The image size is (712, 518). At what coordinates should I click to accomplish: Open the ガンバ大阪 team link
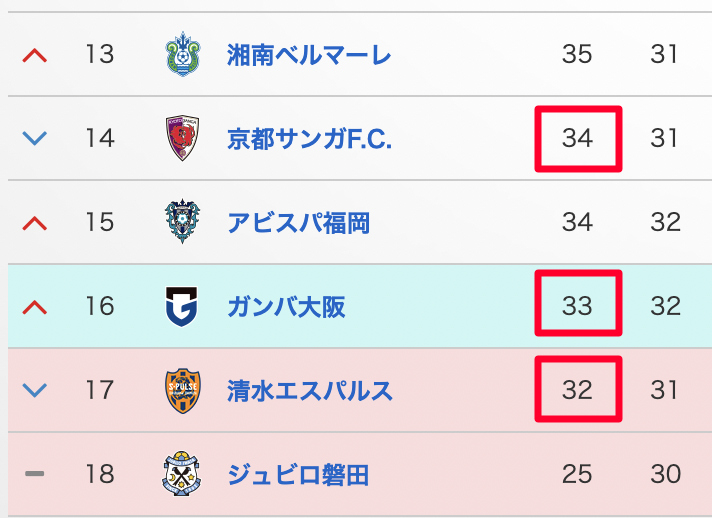click(x=286, y=306)
